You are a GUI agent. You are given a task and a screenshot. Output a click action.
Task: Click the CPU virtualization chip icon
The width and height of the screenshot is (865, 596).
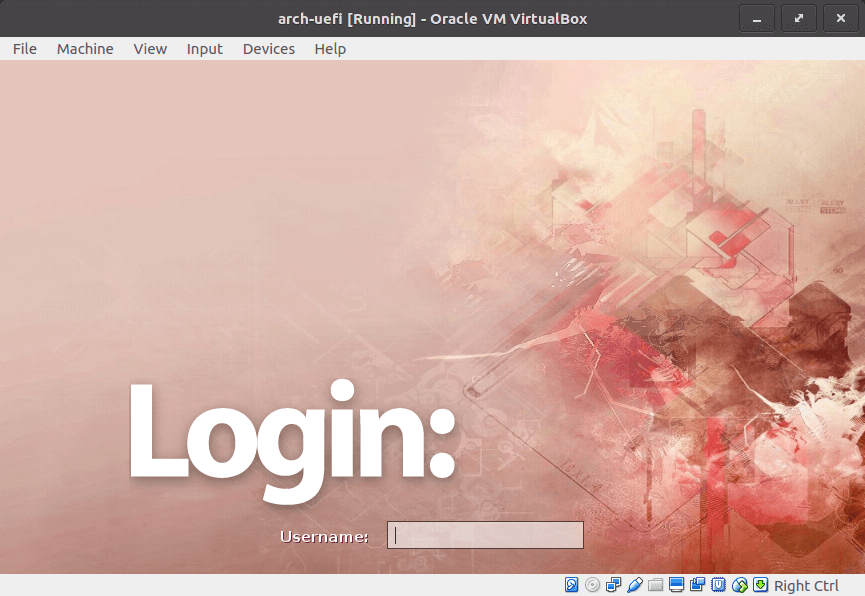coord(719,585)
